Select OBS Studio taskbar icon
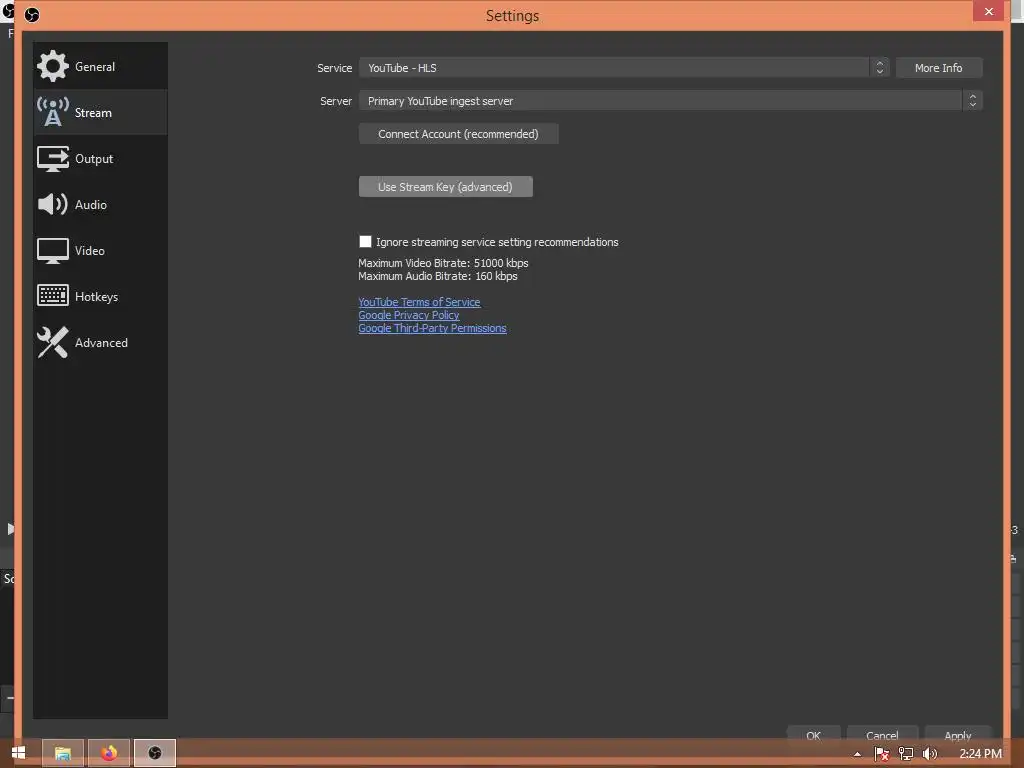 [x=155, y=753]
